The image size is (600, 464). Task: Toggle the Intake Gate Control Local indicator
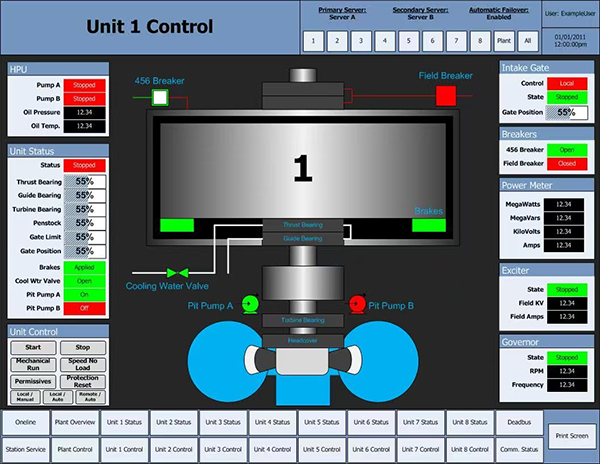click(566, 85)
